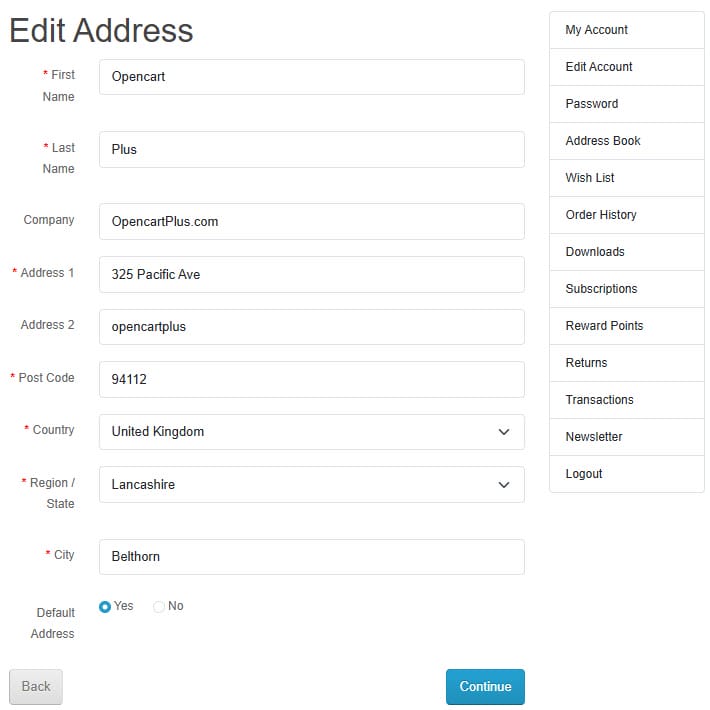Click the Company field containing OpencartPlus.com
Viewport: 710px width, 710px height.
312,221
